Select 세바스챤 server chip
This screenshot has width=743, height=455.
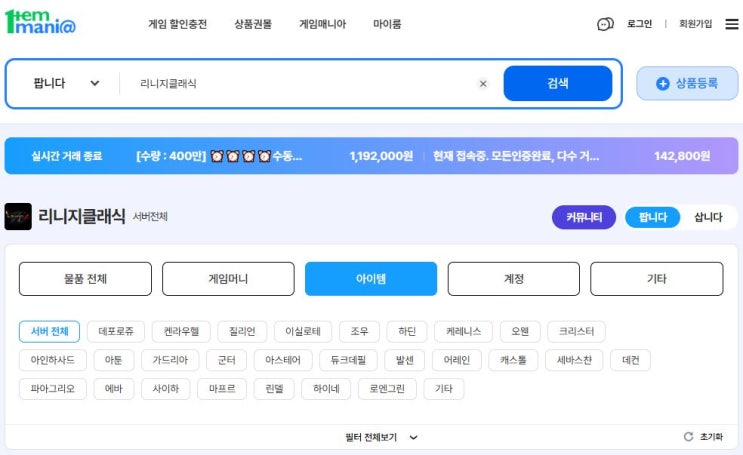tap(574, 360)
